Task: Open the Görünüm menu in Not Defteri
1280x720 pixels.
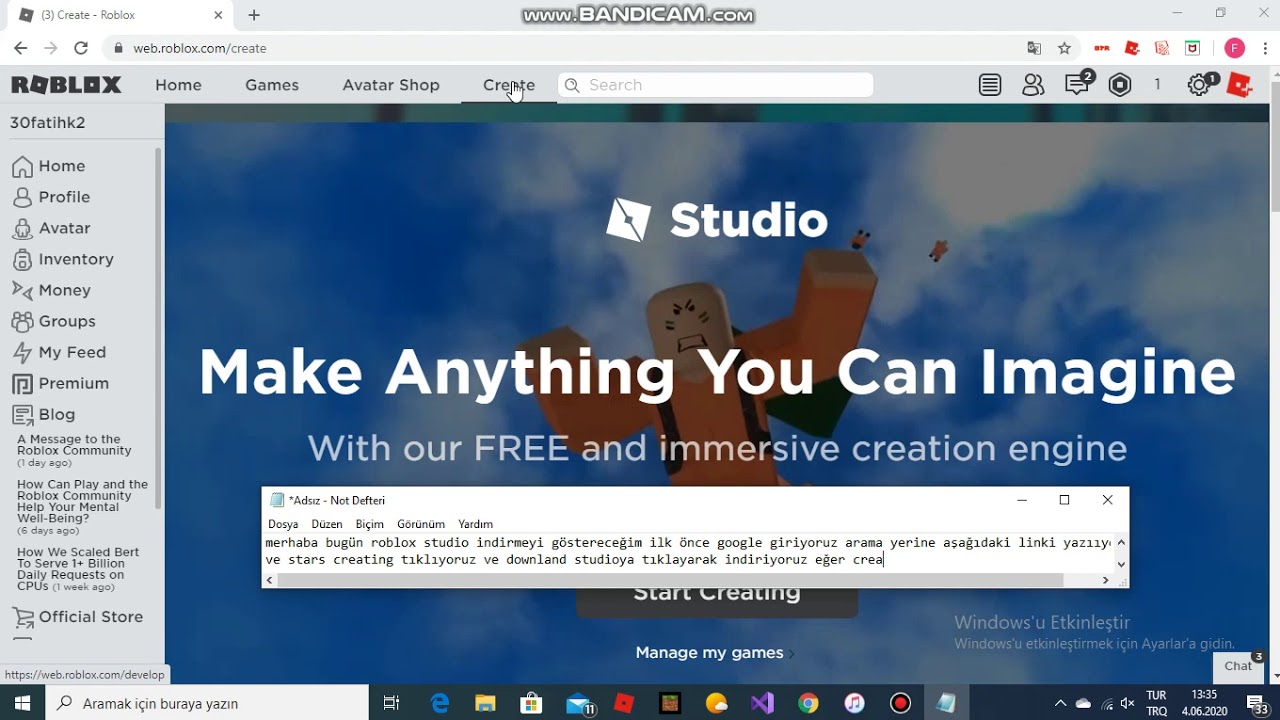Action: click(421, 524)
